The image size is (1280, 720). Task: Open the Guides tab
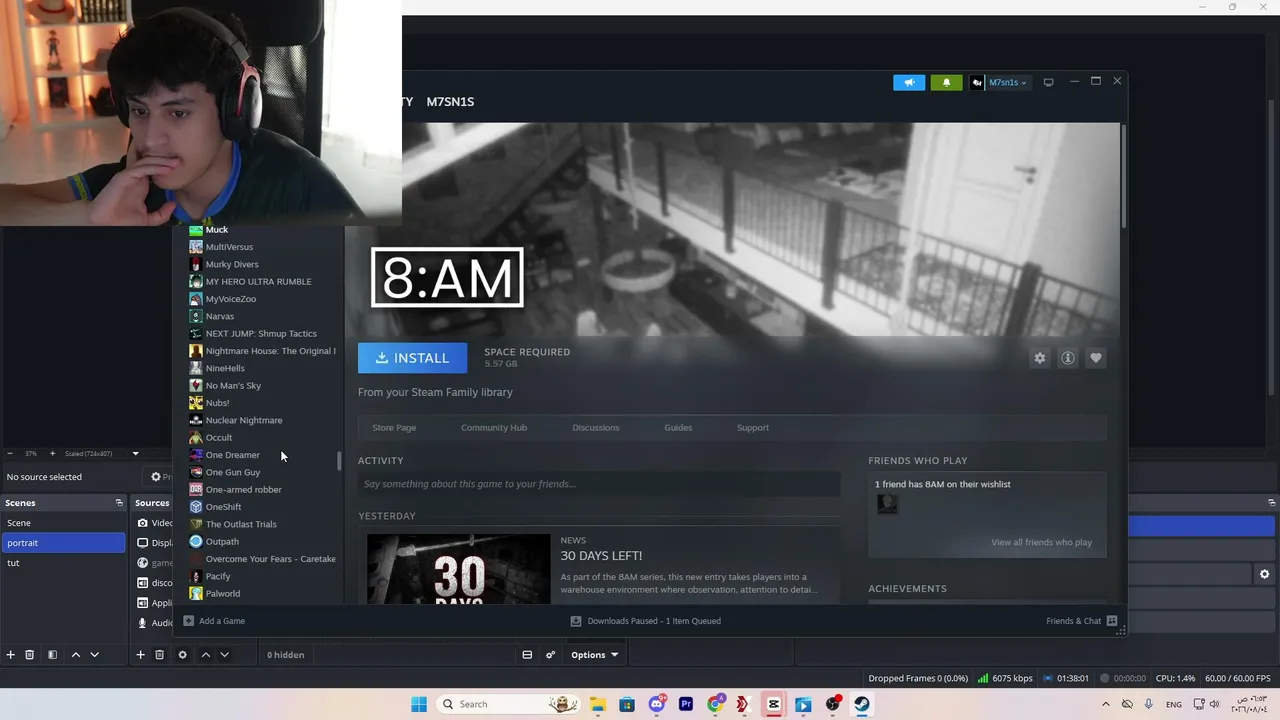click(x=678, y=428)
